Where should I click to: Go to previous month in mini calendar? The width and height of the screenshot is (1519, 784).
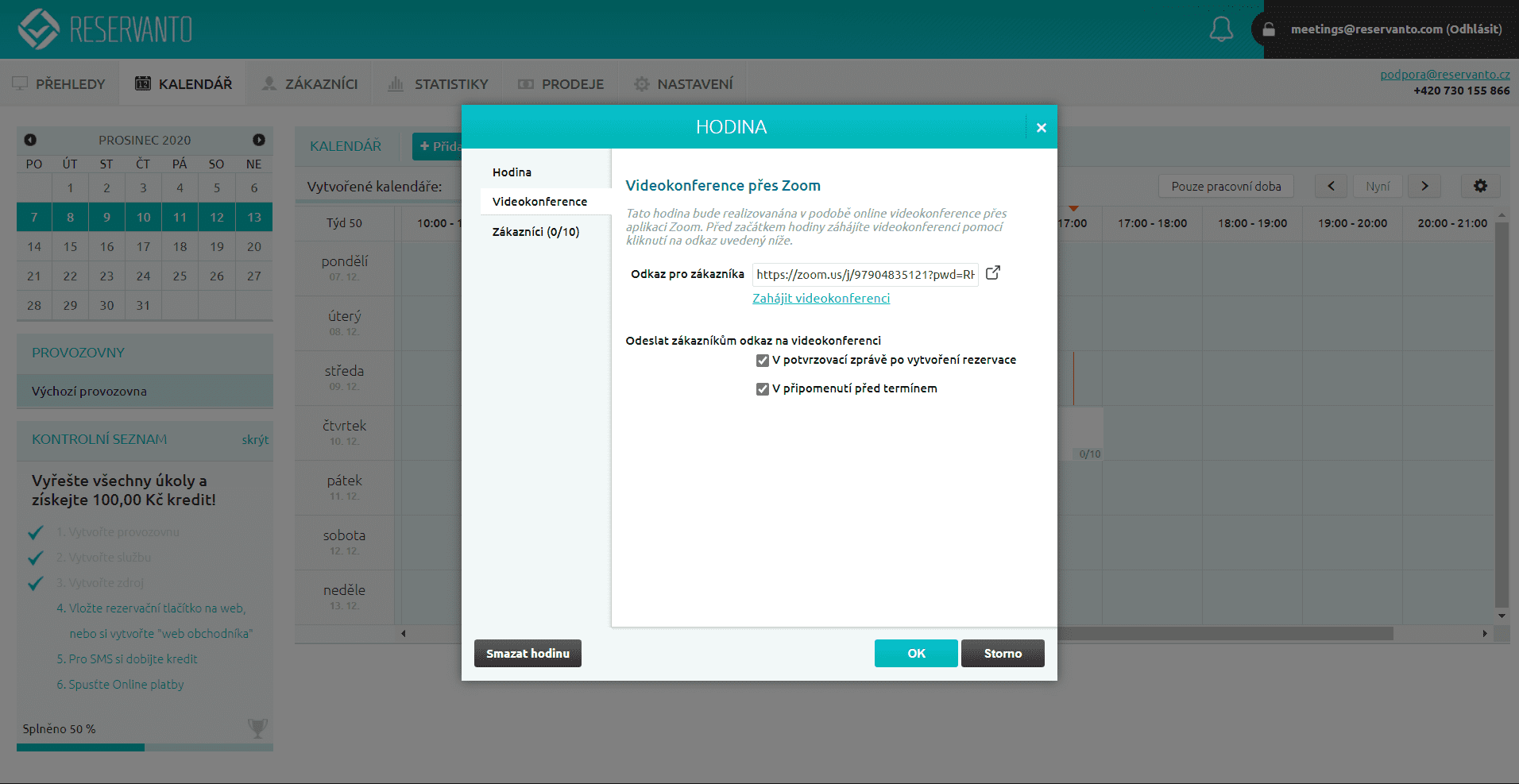tap(30, 140)
